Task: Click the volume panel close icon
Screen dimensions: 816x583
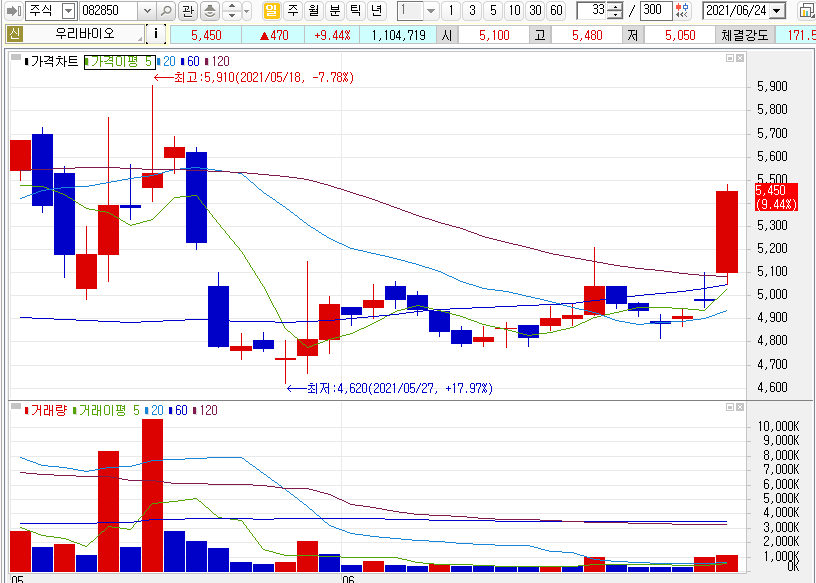Action: click(x=740, y=407)
